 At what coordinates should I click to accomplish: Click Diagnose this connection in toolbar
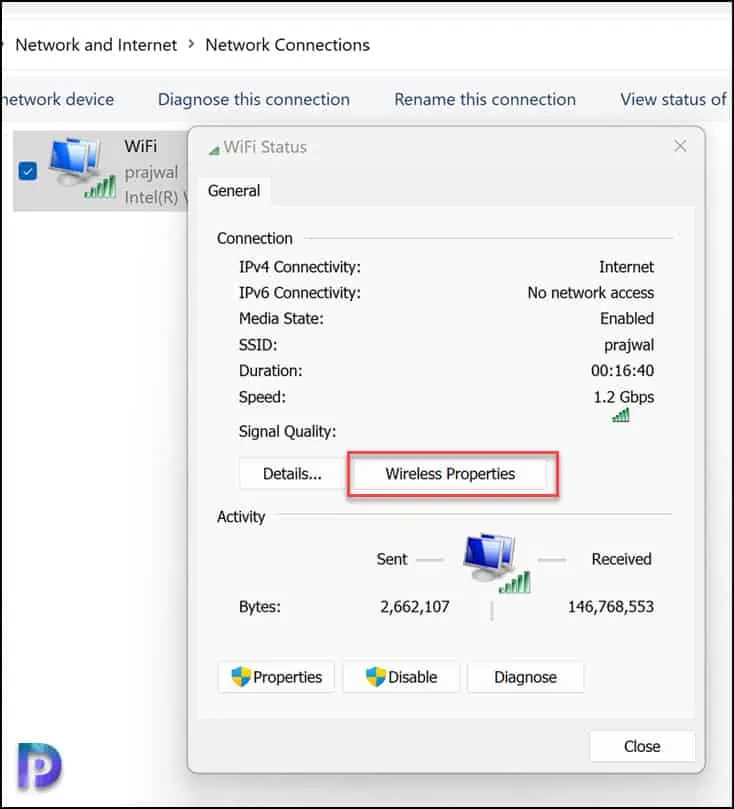click(x=253, y=99)
